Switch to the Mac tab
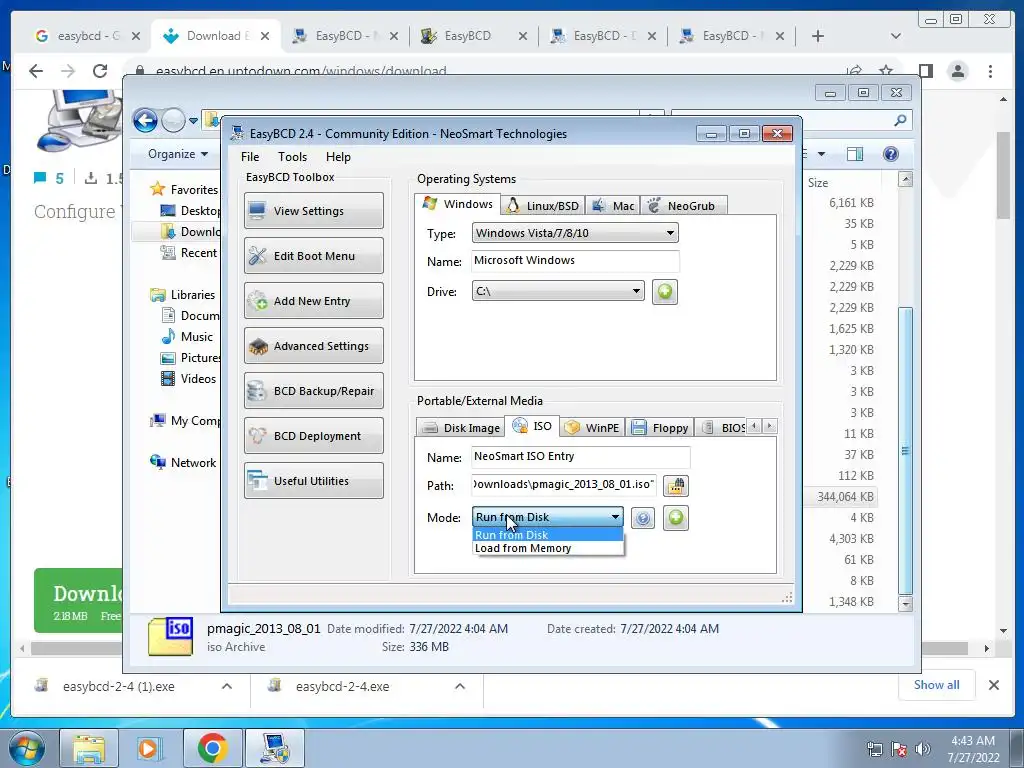Image resolution: width=1024 pixels, height=768 pixels. coord(613,206)
